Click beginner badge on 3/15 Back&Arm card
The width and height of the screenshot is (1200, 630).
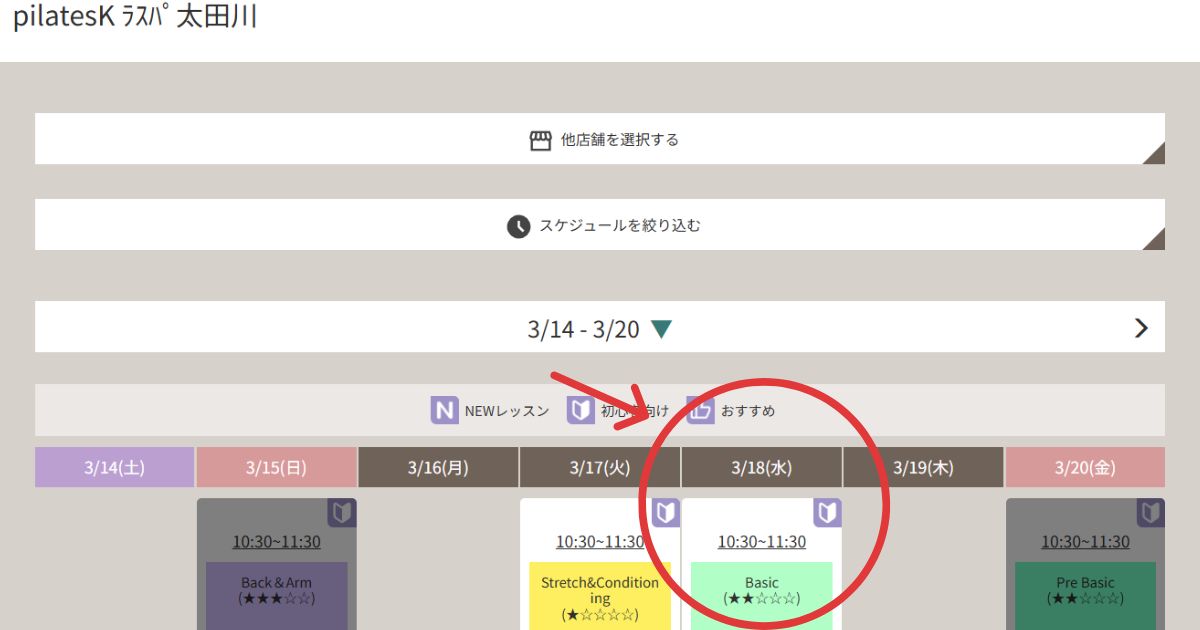pyautogui.click(x=342, y=513)
